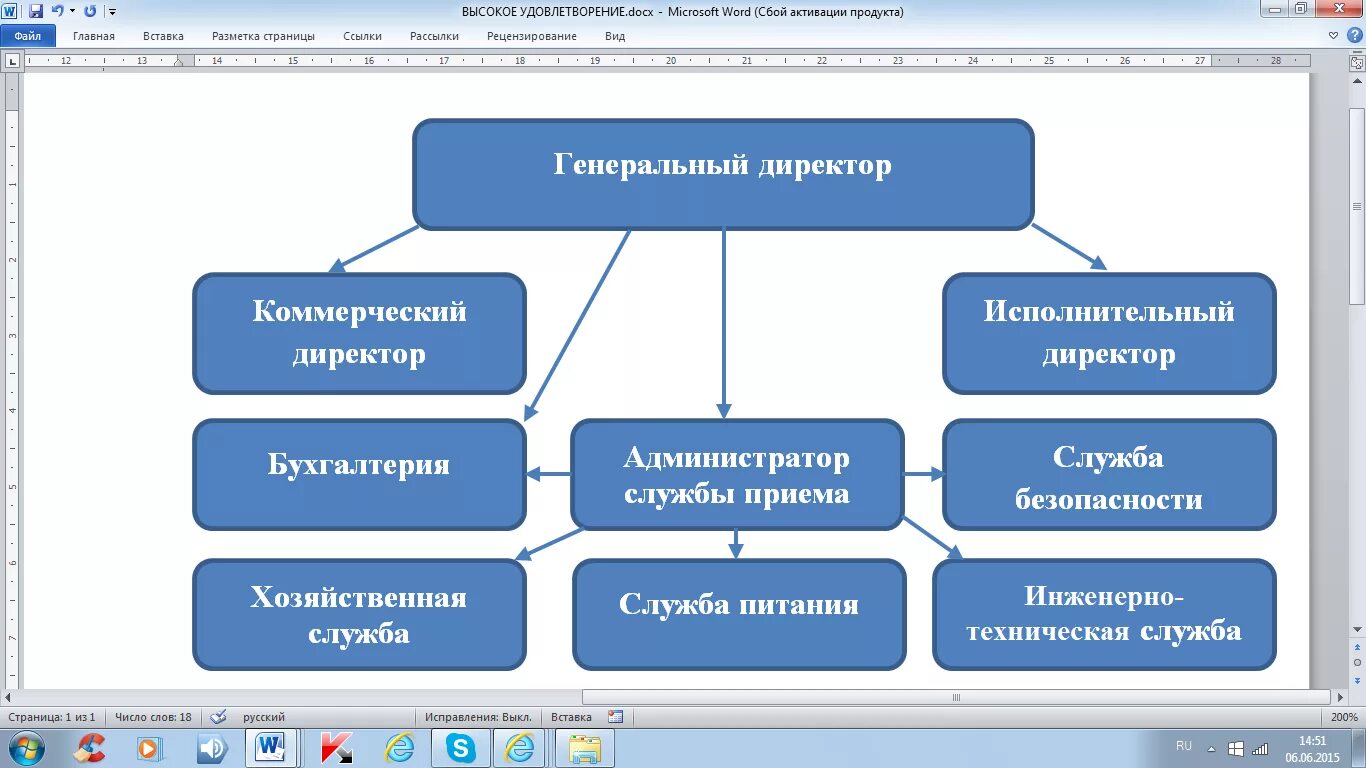Image resolution: width=1366 pixels, height=768 pixels.
Task: Open Windows Explorer folder in taskbar
Action: 584,748
